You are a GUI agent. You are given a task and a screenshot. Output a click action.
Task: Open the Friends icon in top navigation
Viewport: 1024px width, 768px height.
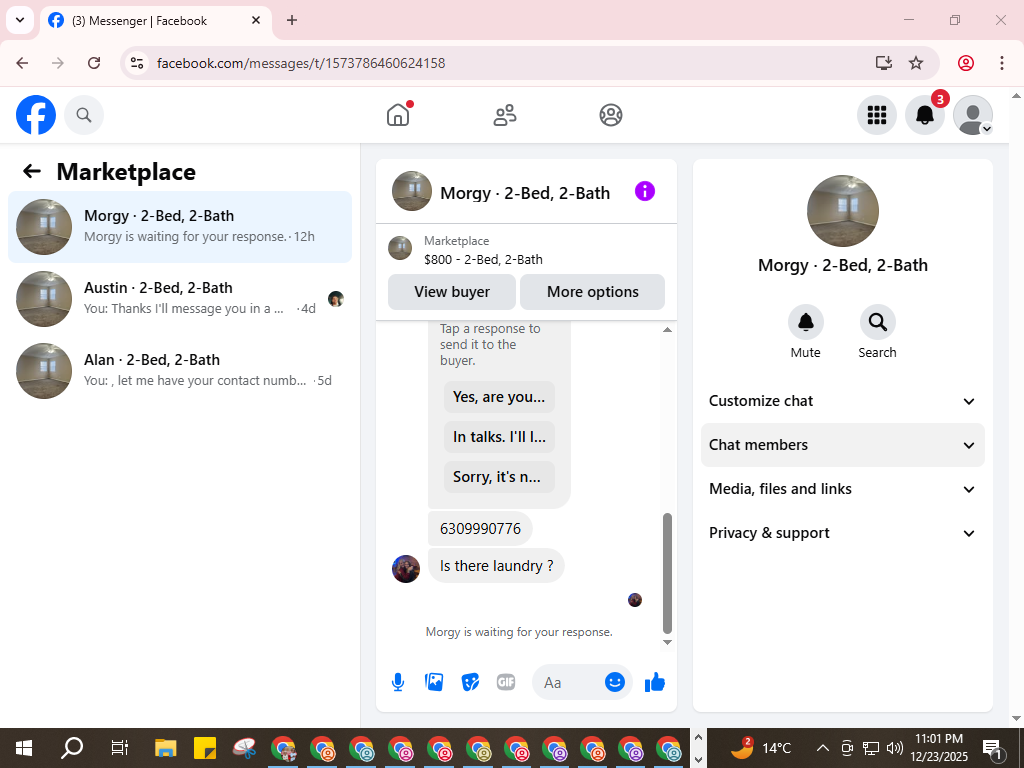click(505, 115)
